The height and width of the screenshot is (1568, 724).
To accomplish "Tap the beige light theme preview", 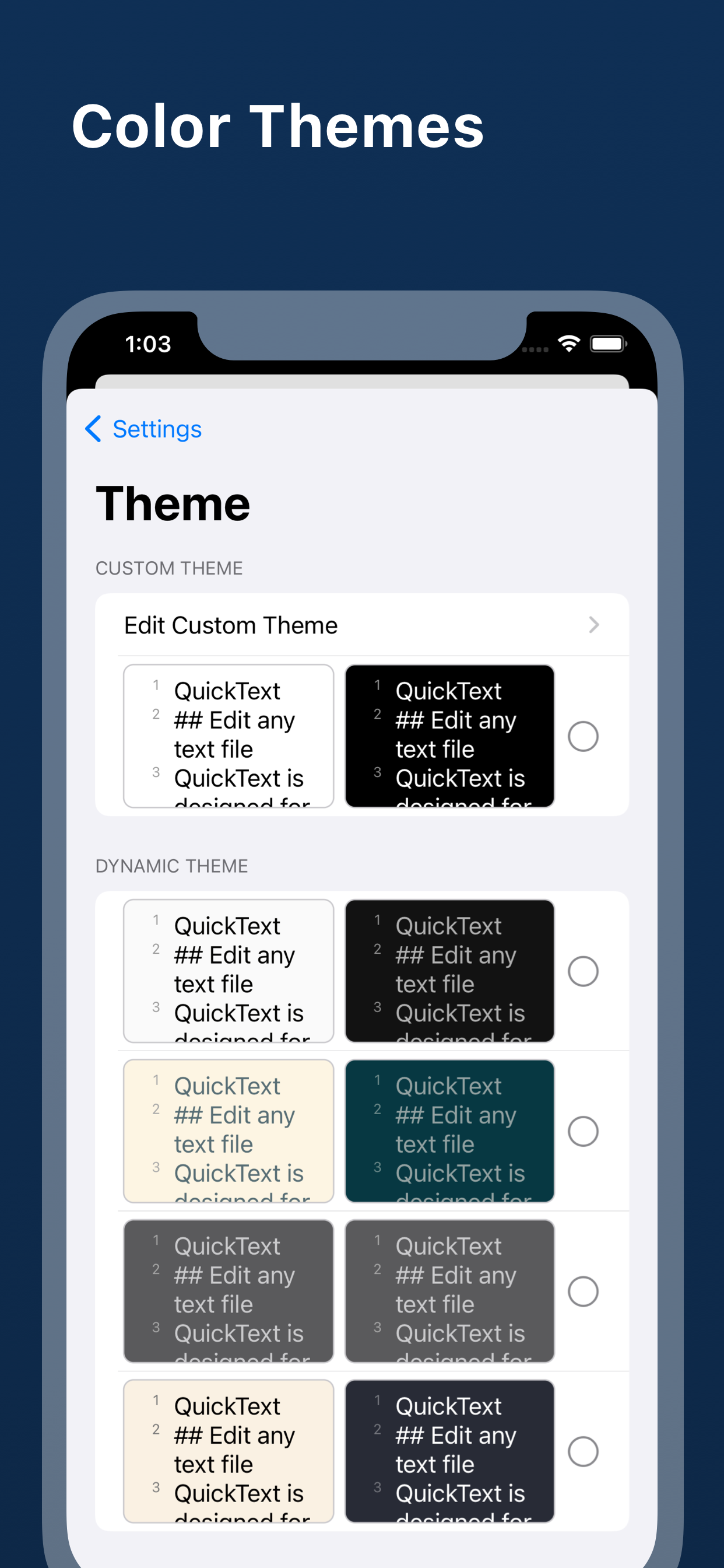I will tap(229, 1452).
